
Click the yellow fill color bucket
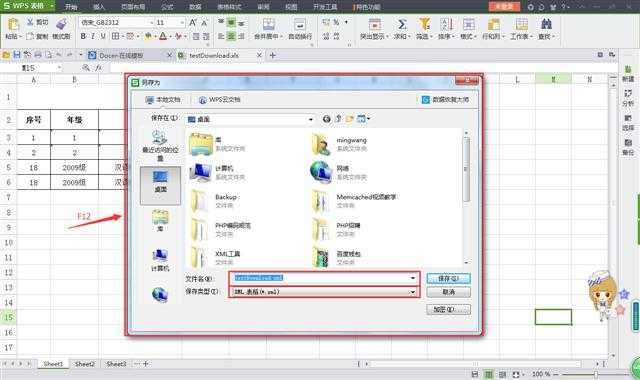pyautogui.click(x=148, y=36)
